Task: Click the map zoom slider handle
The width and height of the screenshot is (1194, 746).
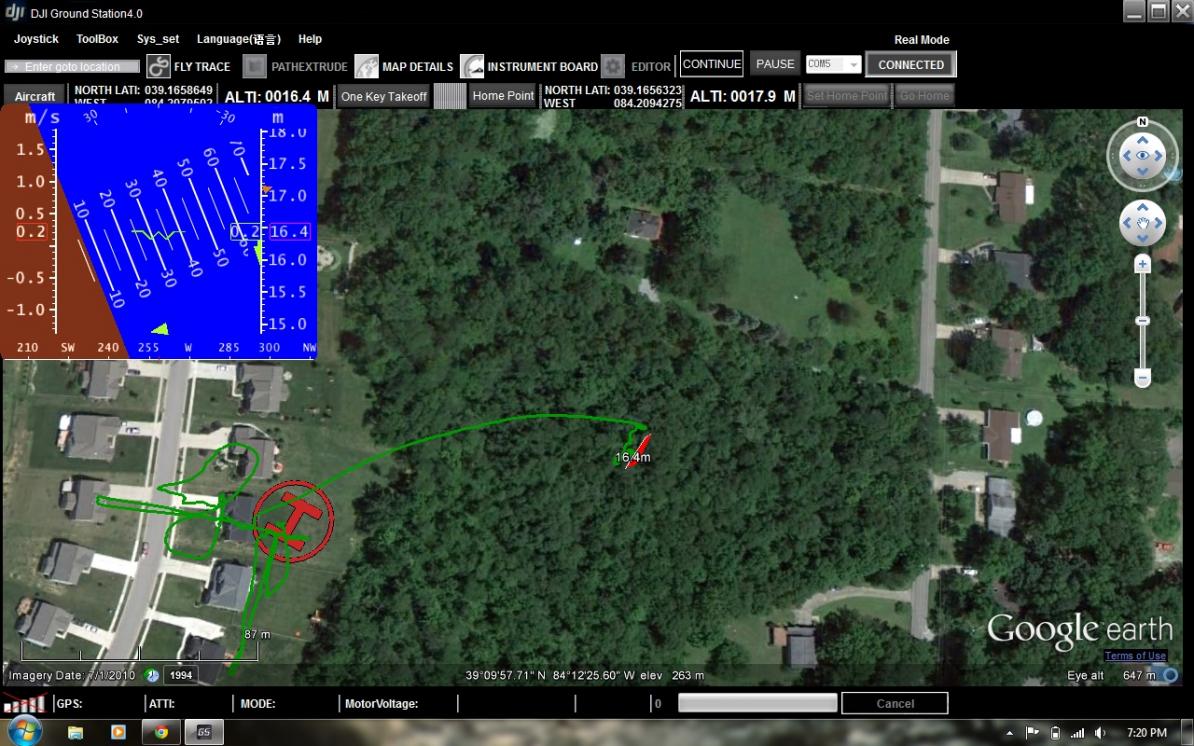Action: click(x=1142, y=321)
